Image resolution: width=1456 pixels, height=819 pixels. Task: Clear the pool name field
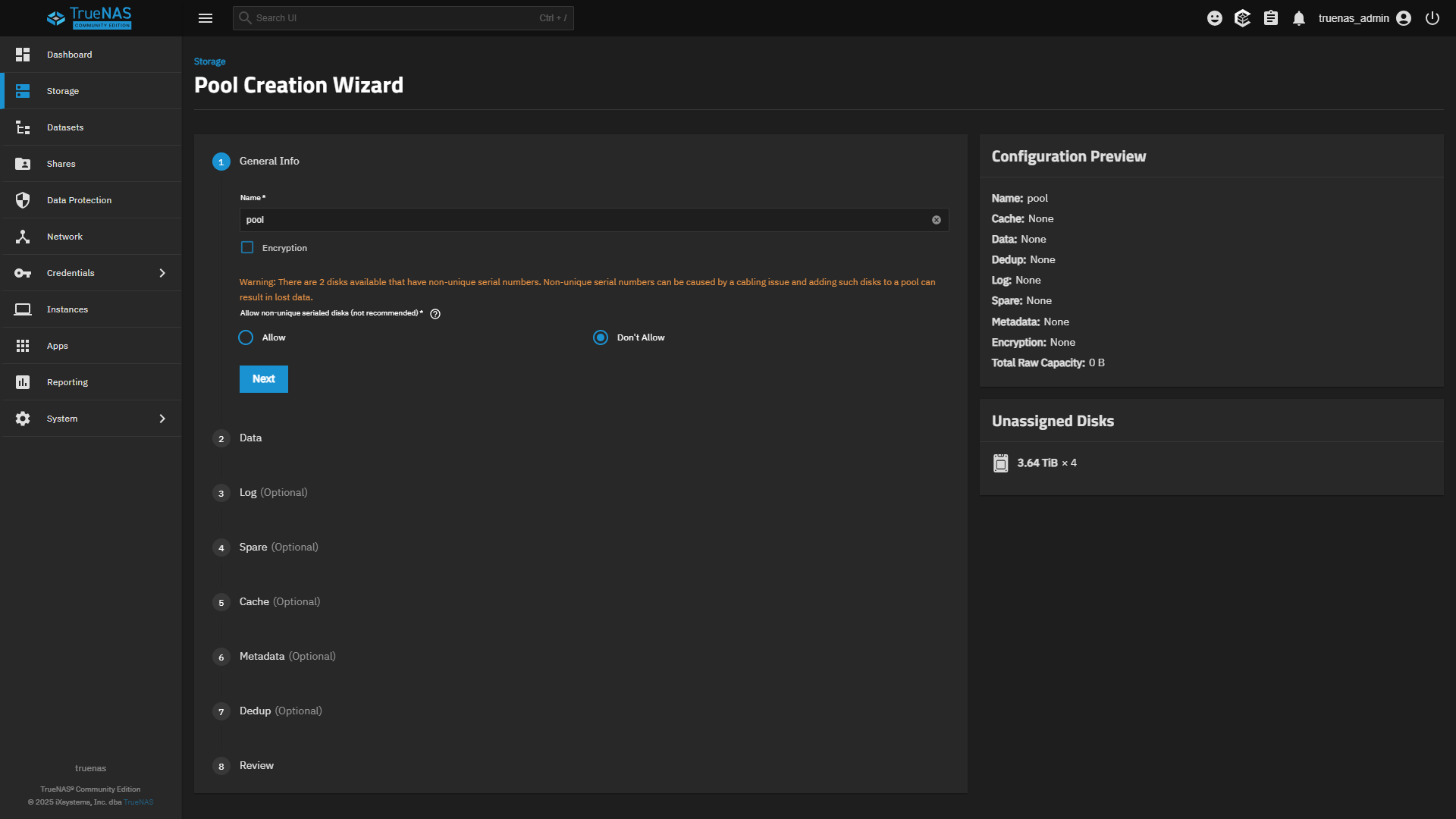[x=937, y=220]
